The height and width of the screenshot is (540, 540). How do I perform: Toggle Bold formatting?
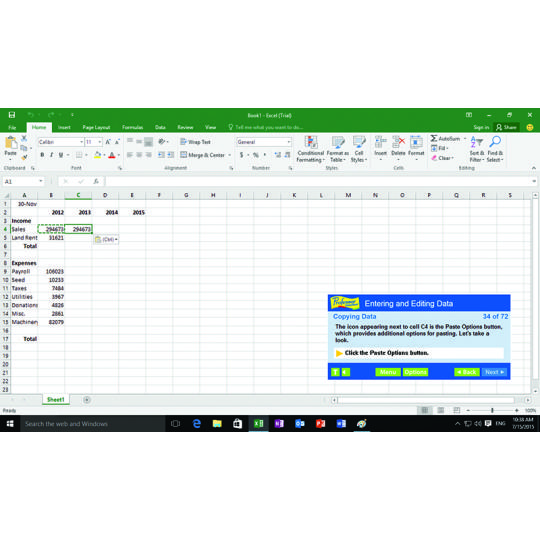(42, 155)
